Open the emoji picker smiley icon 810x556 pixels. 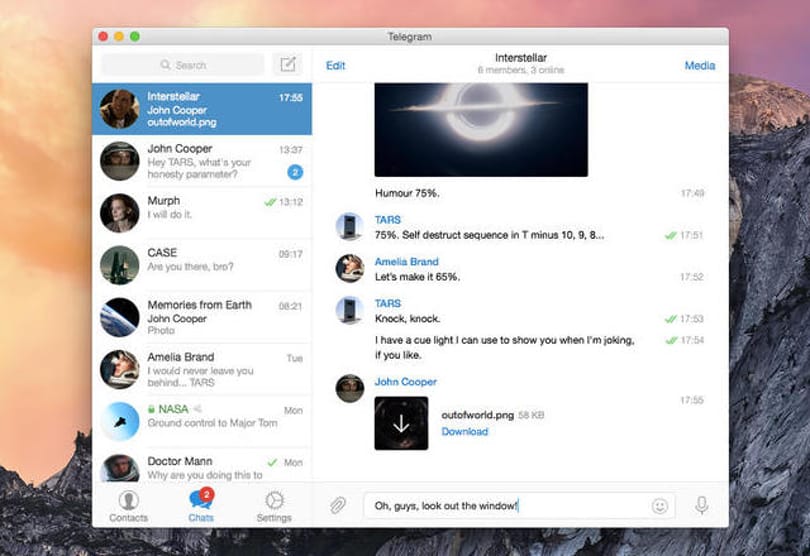[660, 506]
